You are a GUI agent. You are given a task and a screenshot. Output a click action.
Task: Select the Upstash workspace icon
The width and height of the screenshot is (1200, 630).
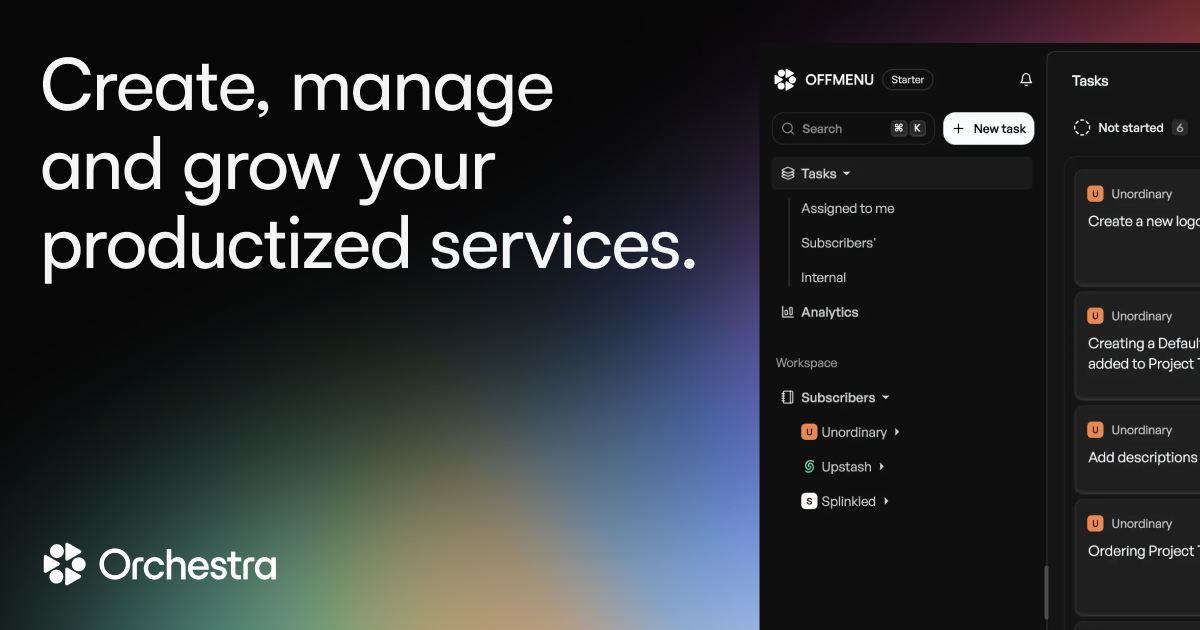pyautogui.click(x=808, y=466)
